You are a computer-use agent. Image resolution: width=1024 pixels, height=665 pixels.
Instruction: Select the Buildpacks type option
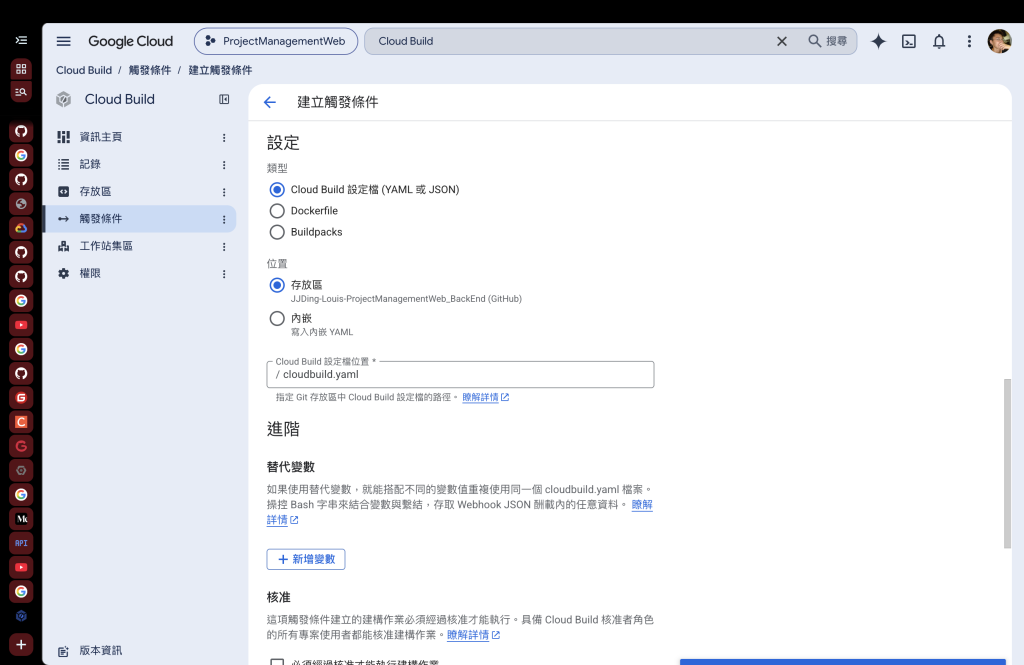pos(277,232)
